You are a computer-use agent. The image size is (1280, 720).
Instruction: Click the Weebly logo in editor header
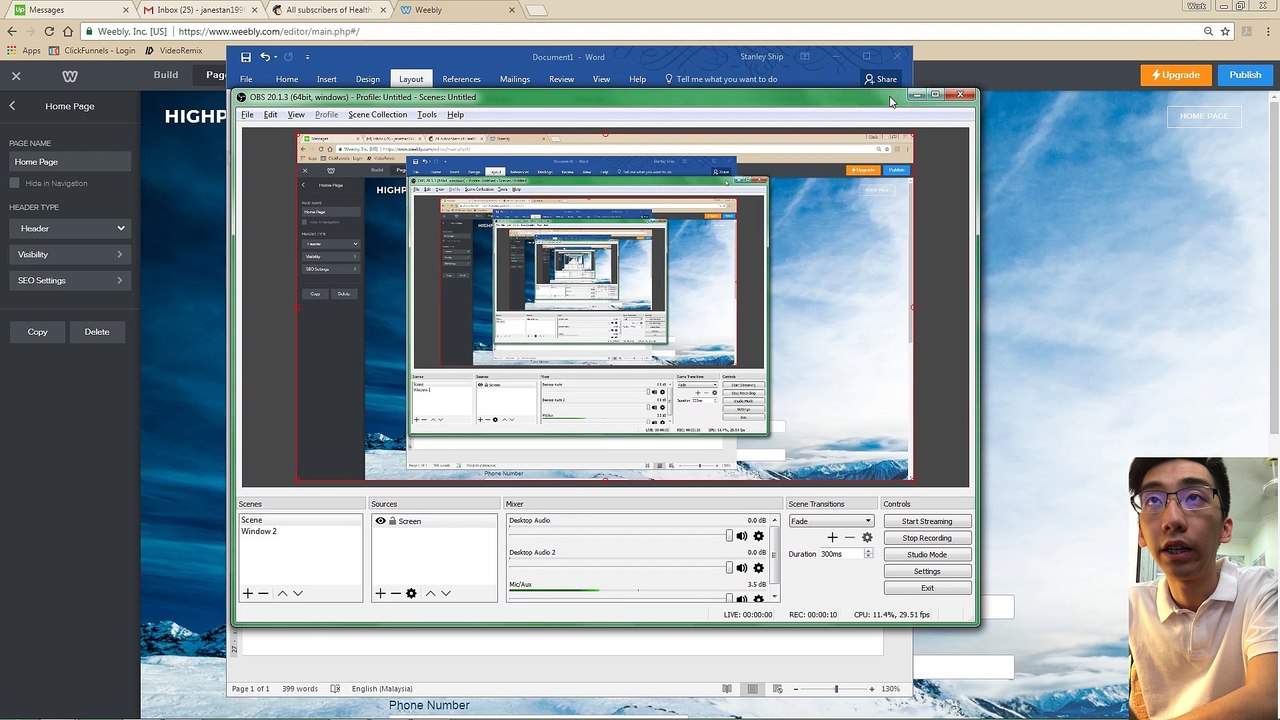(x=70, y=76)
